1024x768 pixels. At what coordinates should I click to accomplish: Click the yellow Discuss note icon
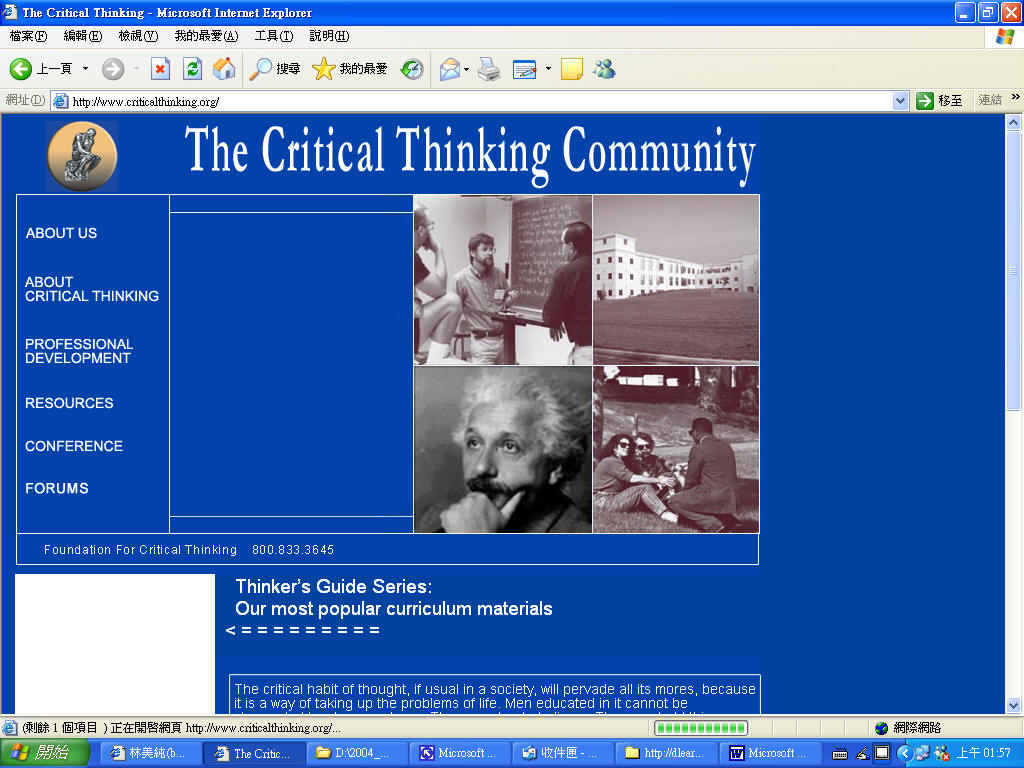pyautogui.click(x=571, y=69)
